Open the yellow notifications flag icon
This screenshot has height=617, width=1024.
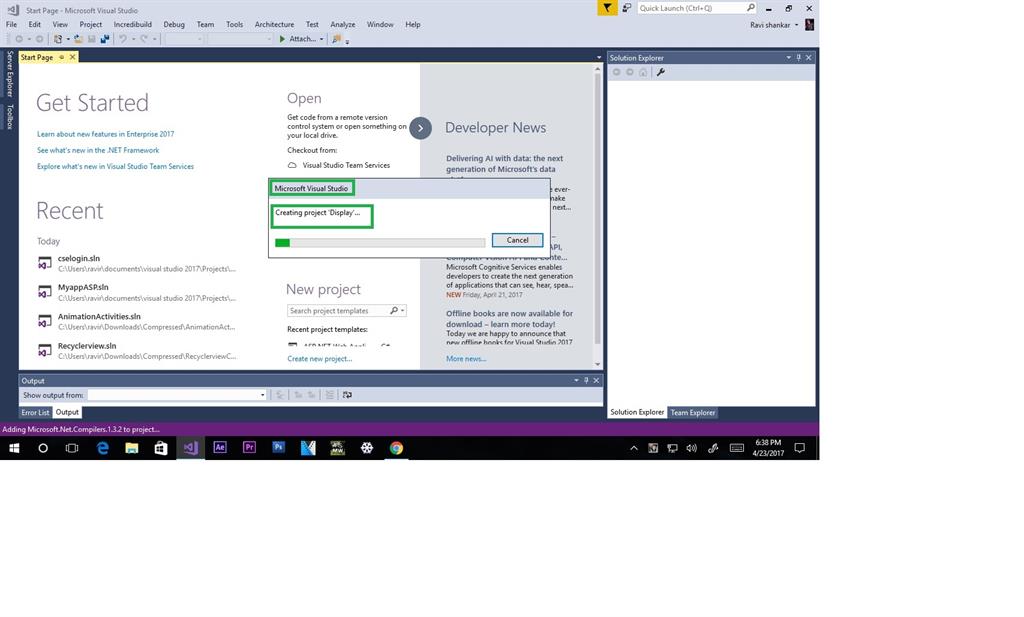[607, 8]
